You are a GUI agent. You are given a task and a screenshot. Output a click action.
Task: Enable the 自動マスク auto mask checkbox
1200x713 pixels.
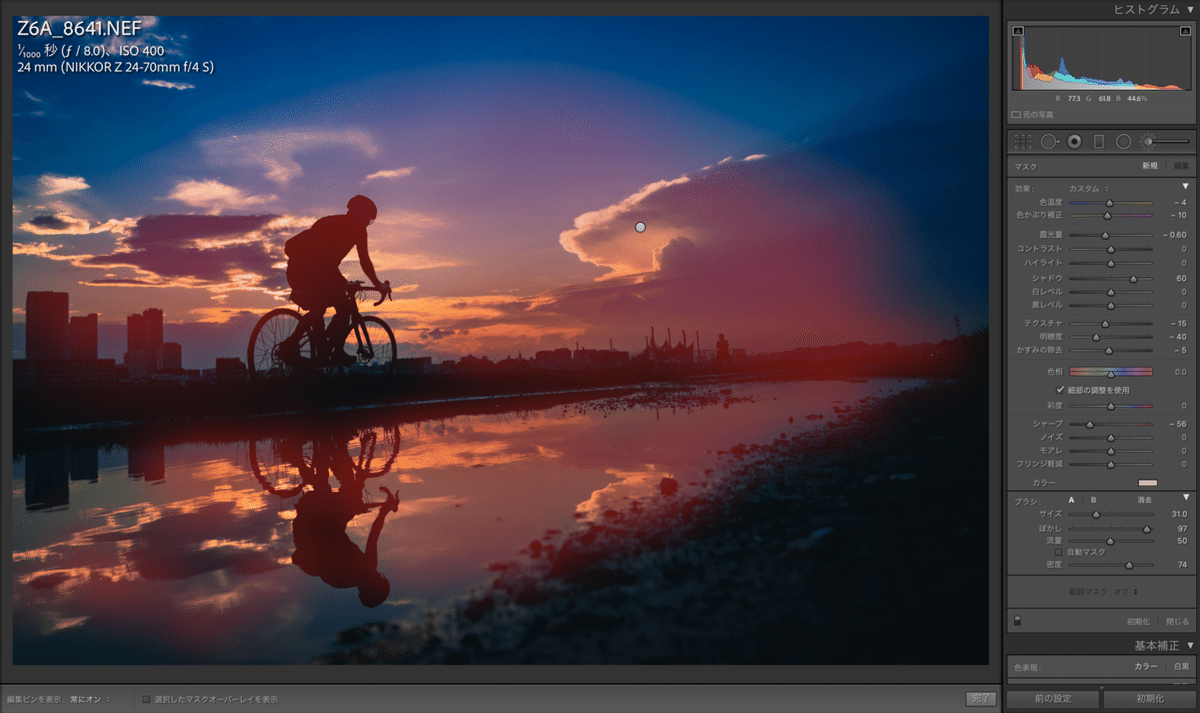pyautogui.click(x=1060, y=552)
